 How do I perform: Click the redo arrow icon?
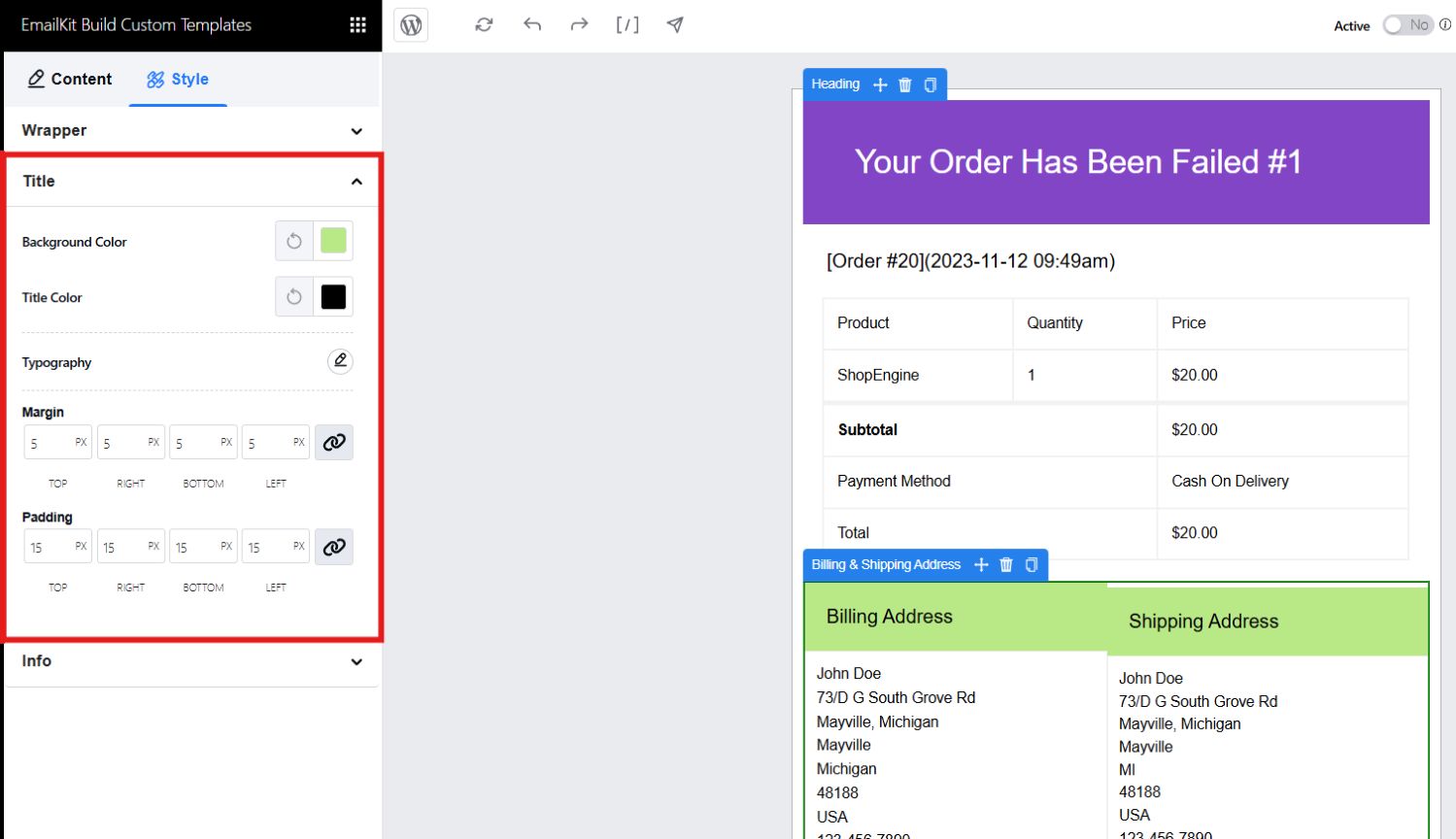(x=578, y=25)
